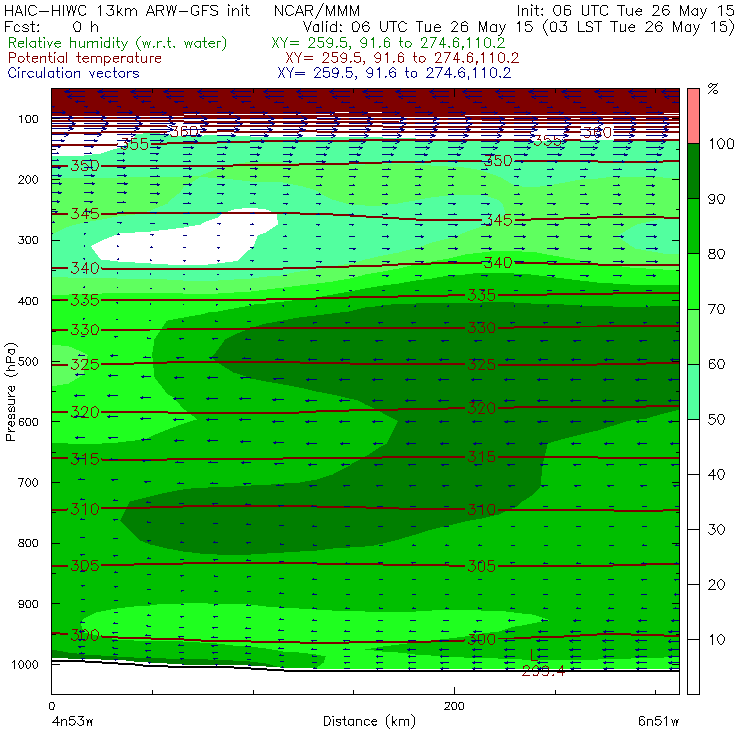Click the blue 'Circulation vectors' legend label
Viewport: 740px width, 740px height.
pyautogui.click(x=73, y=73)
